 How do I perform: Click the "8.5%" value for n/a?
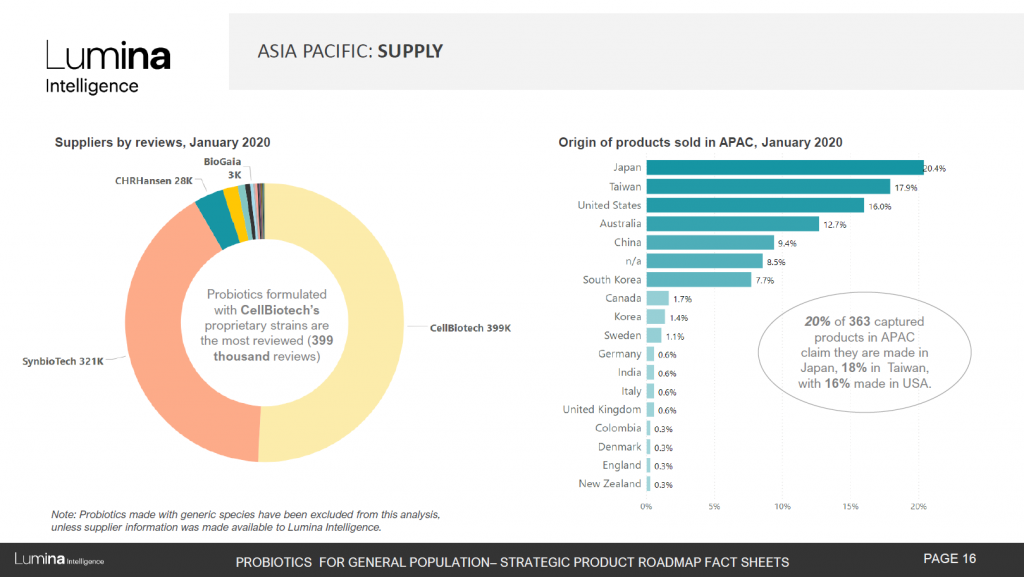point(776,262)
